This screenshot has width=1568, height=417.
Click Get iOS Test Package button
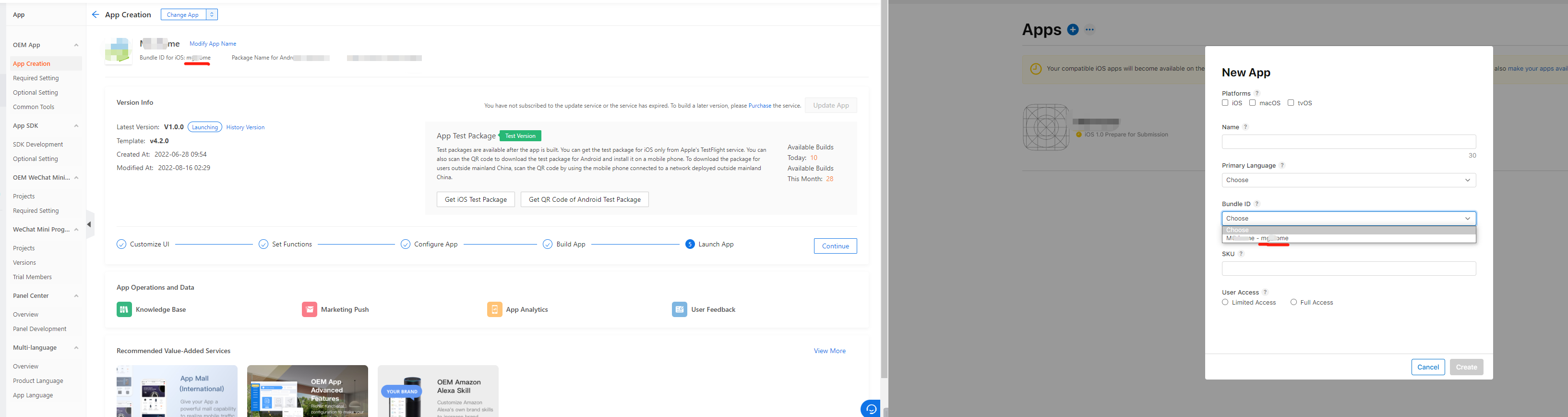pyautogui.click(x=475, y=200)
